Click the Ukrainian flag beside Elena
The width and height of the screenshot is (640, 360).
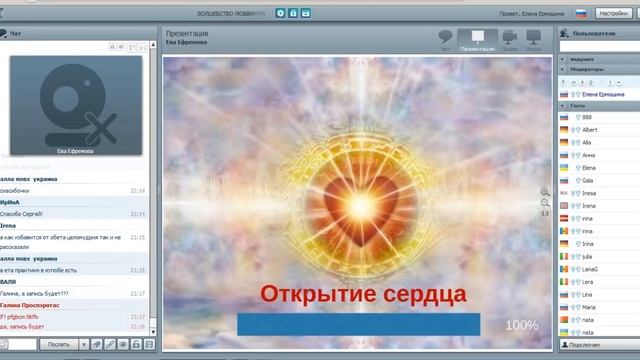click(x=564, y=168)
